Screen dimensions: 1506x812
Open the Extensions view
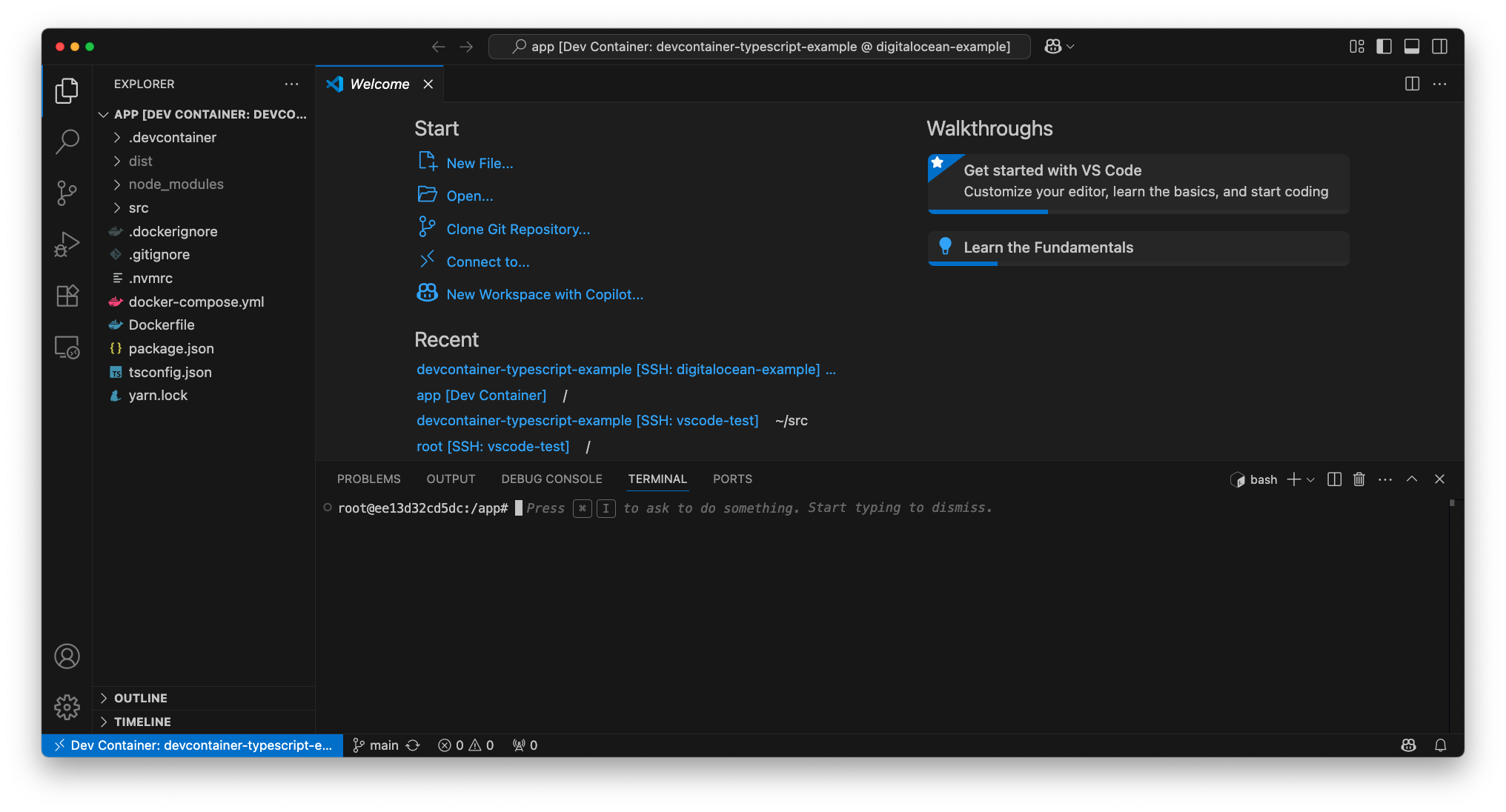[67, 296]
